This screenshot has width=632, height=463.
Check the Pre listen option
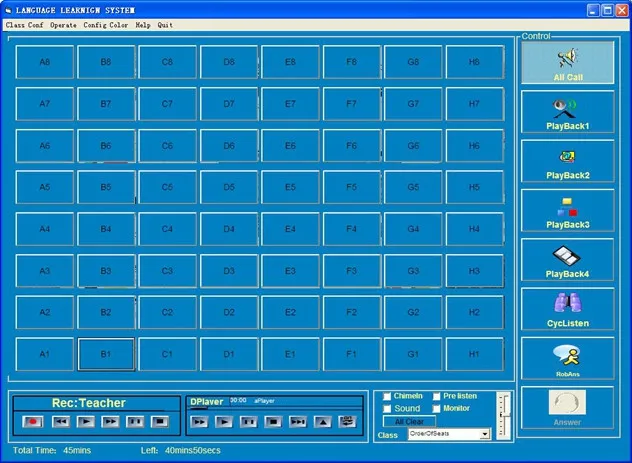pyautogui.click(x=436, y=397)
